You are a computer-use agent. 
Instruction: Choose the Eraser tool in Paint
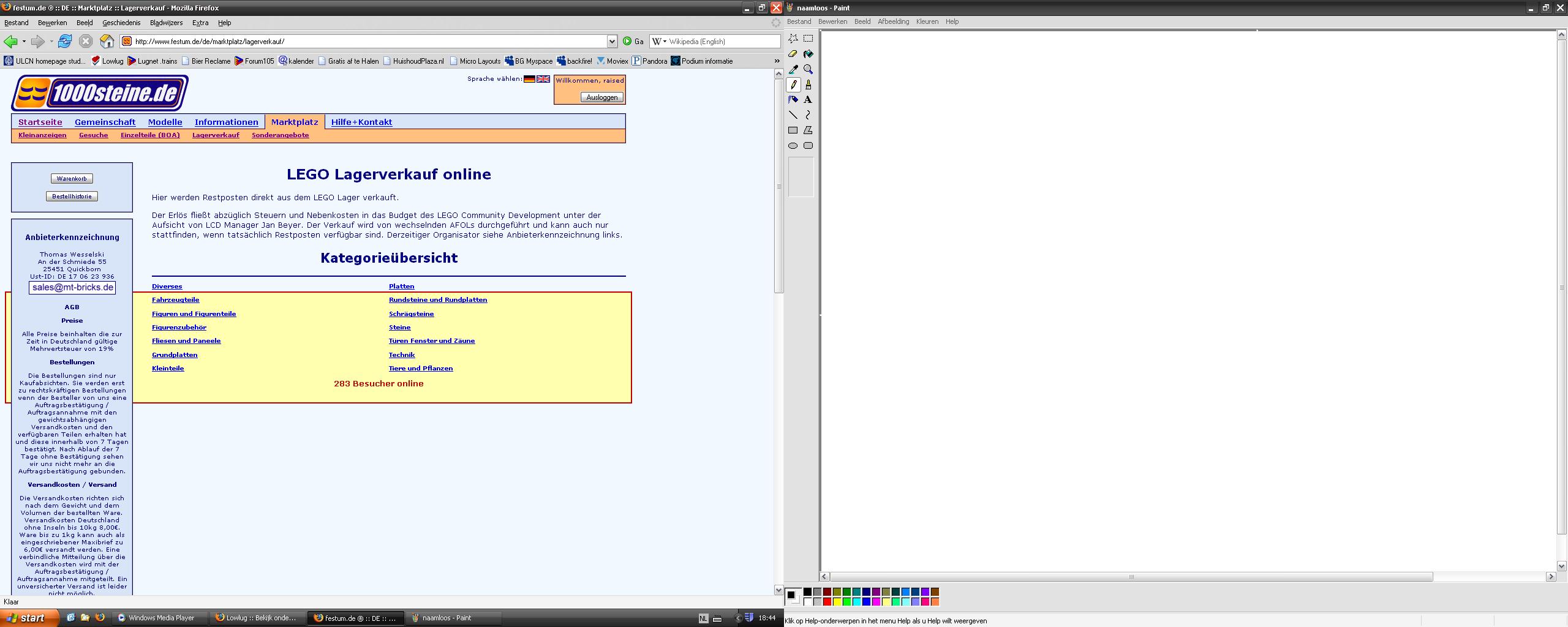click(793, 54)
